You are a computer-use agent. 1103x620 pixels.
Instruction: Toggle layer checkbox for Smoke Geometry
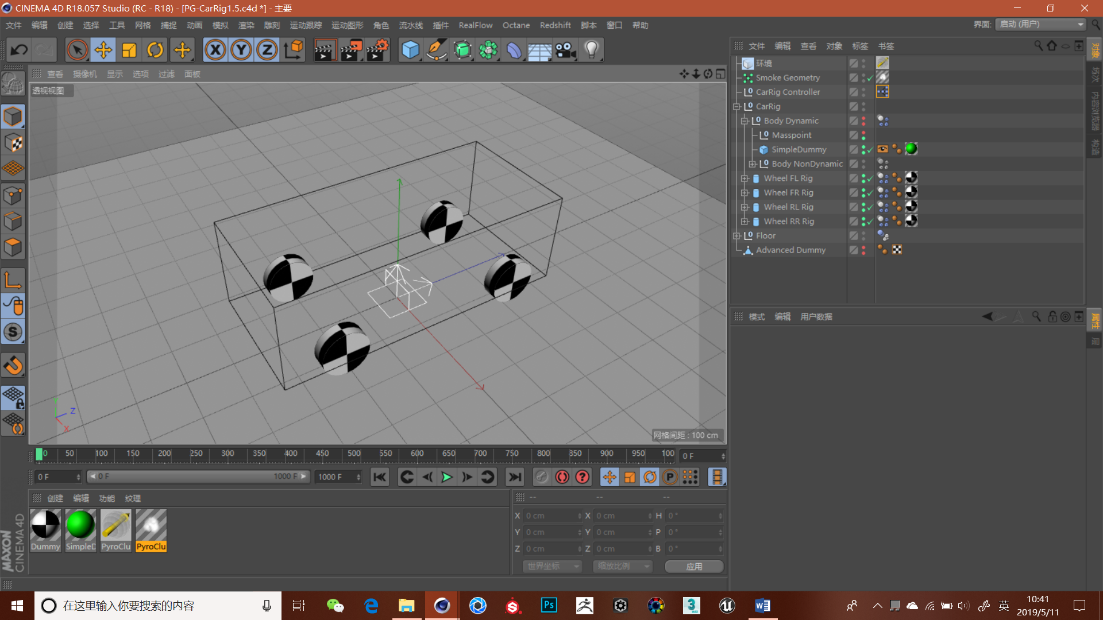coord(853,78)
